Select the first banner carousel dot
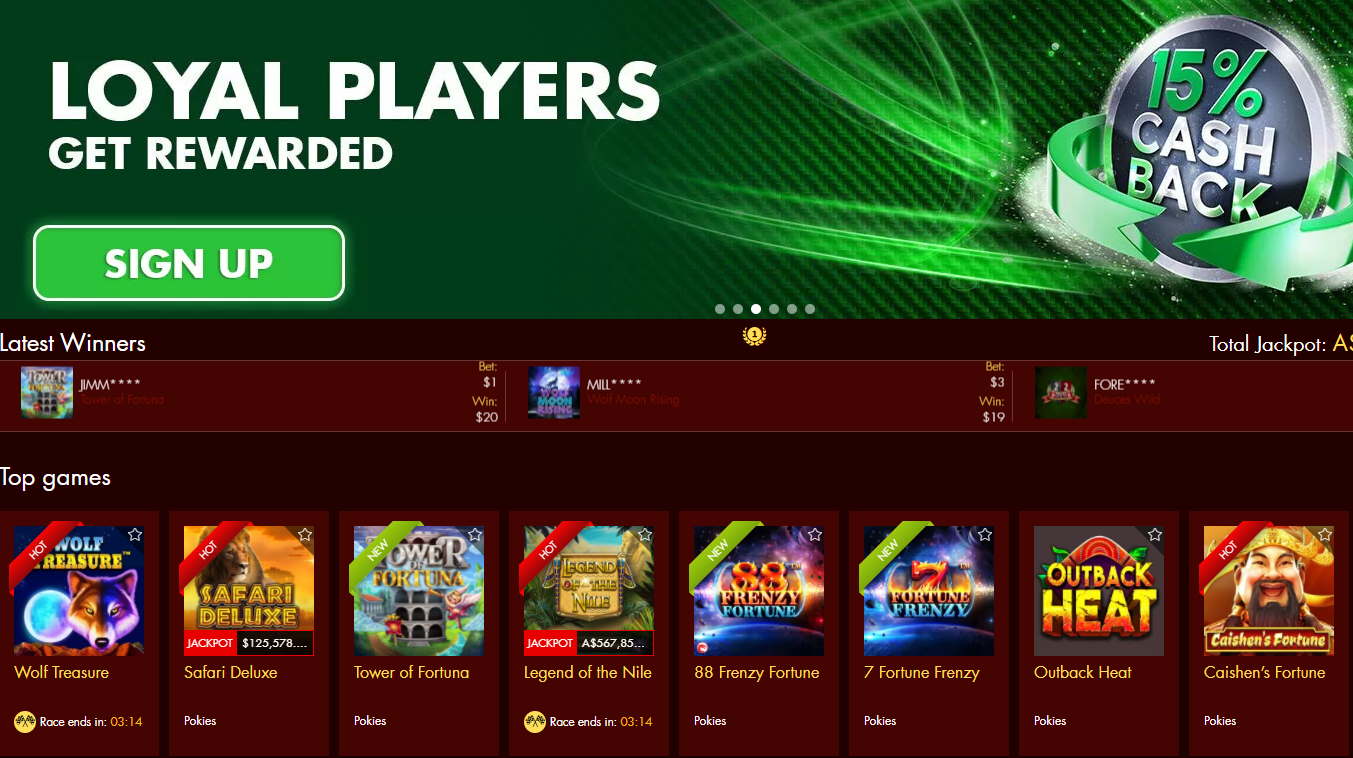 tap(720, 309)
